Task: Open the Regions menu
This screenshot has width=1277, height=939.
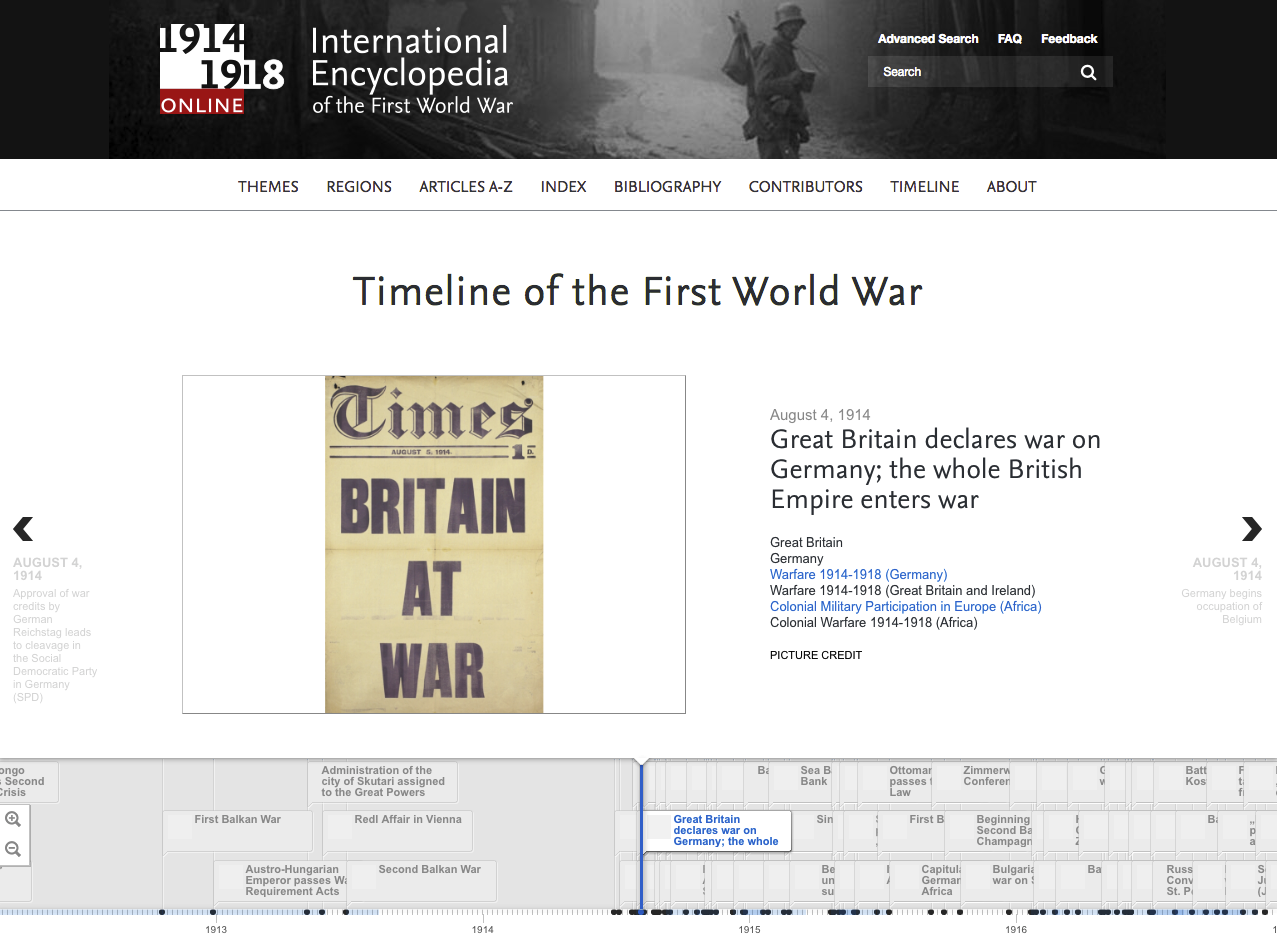Action: [x=359, y=186]
